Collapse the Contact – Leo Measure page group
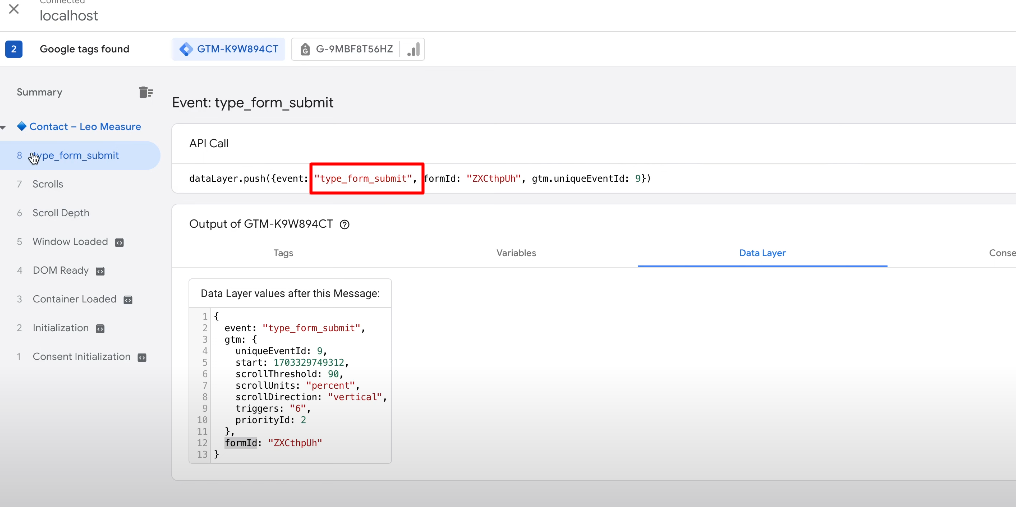This screenshot has width=1016, height=507. tap(3, 127)
